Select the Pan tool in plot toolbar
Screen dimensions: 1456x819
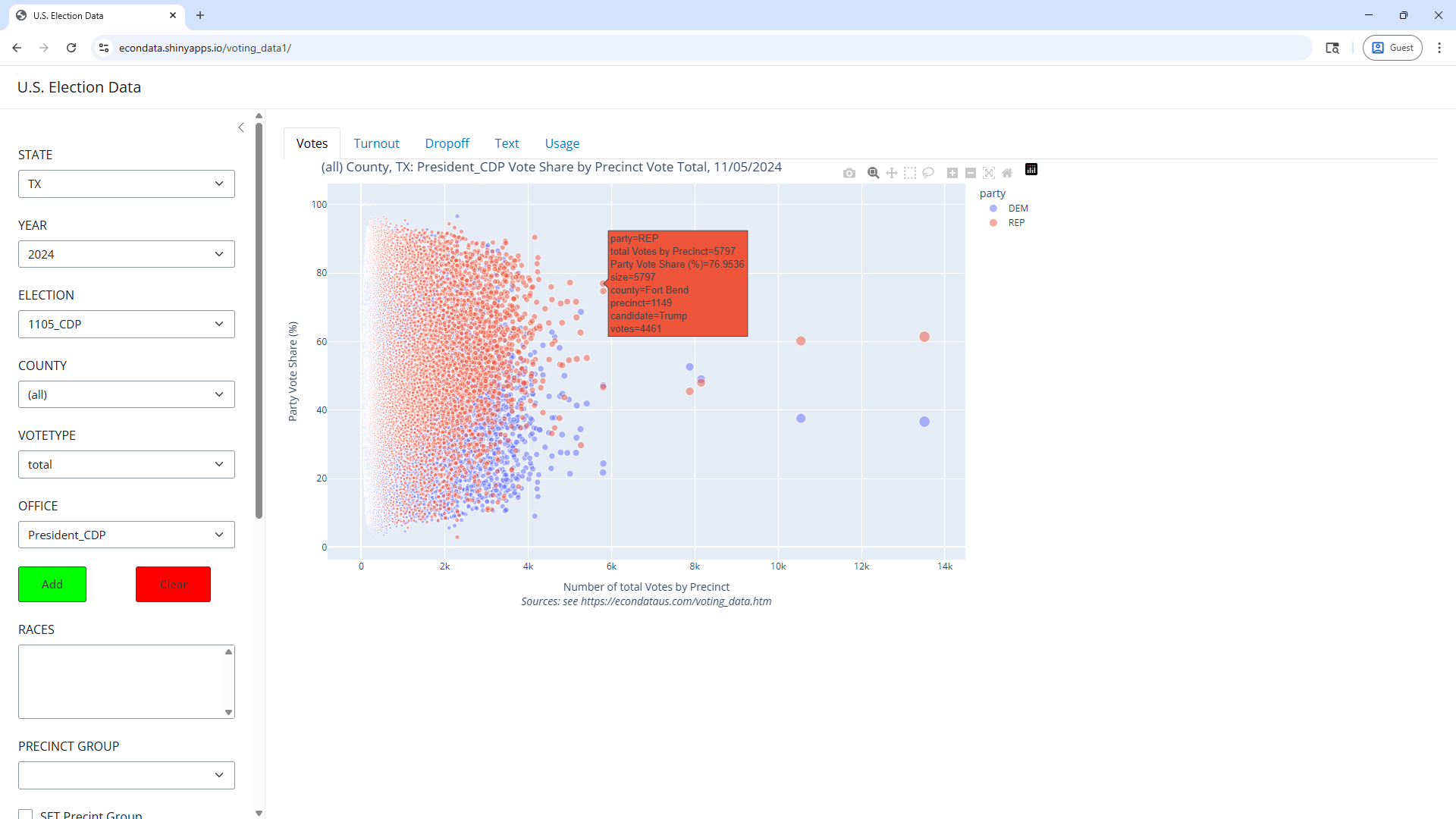(x=892, y=173)
